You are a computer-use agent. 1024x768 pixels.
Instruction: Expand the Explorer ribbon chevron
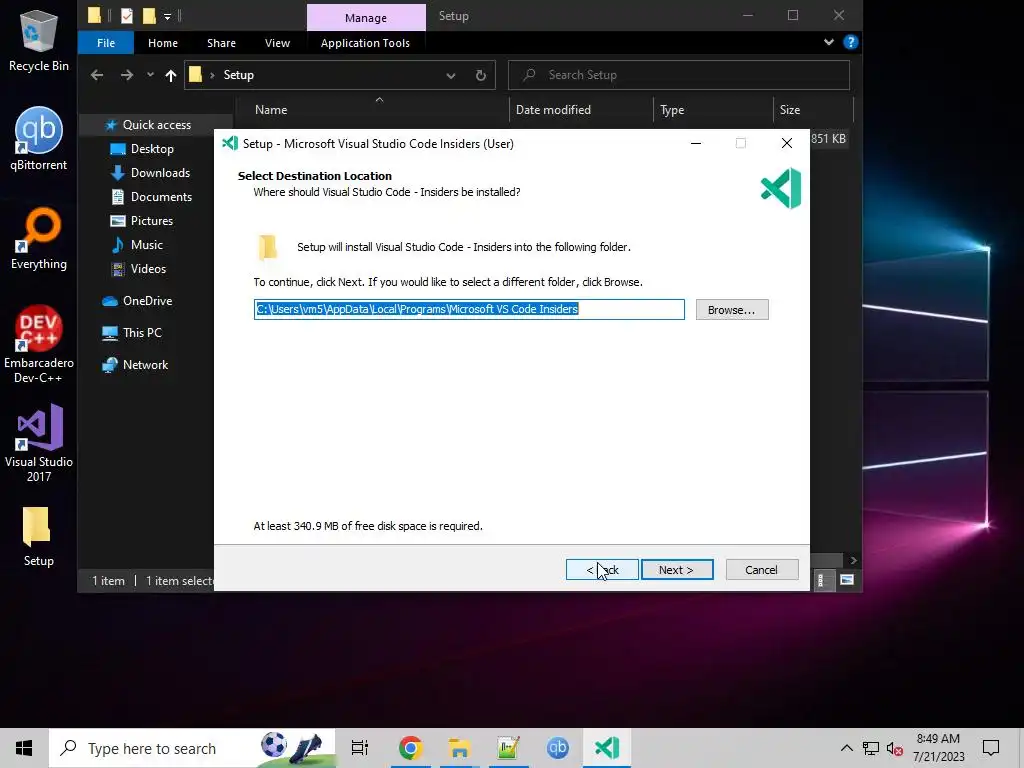pos(829,42)
